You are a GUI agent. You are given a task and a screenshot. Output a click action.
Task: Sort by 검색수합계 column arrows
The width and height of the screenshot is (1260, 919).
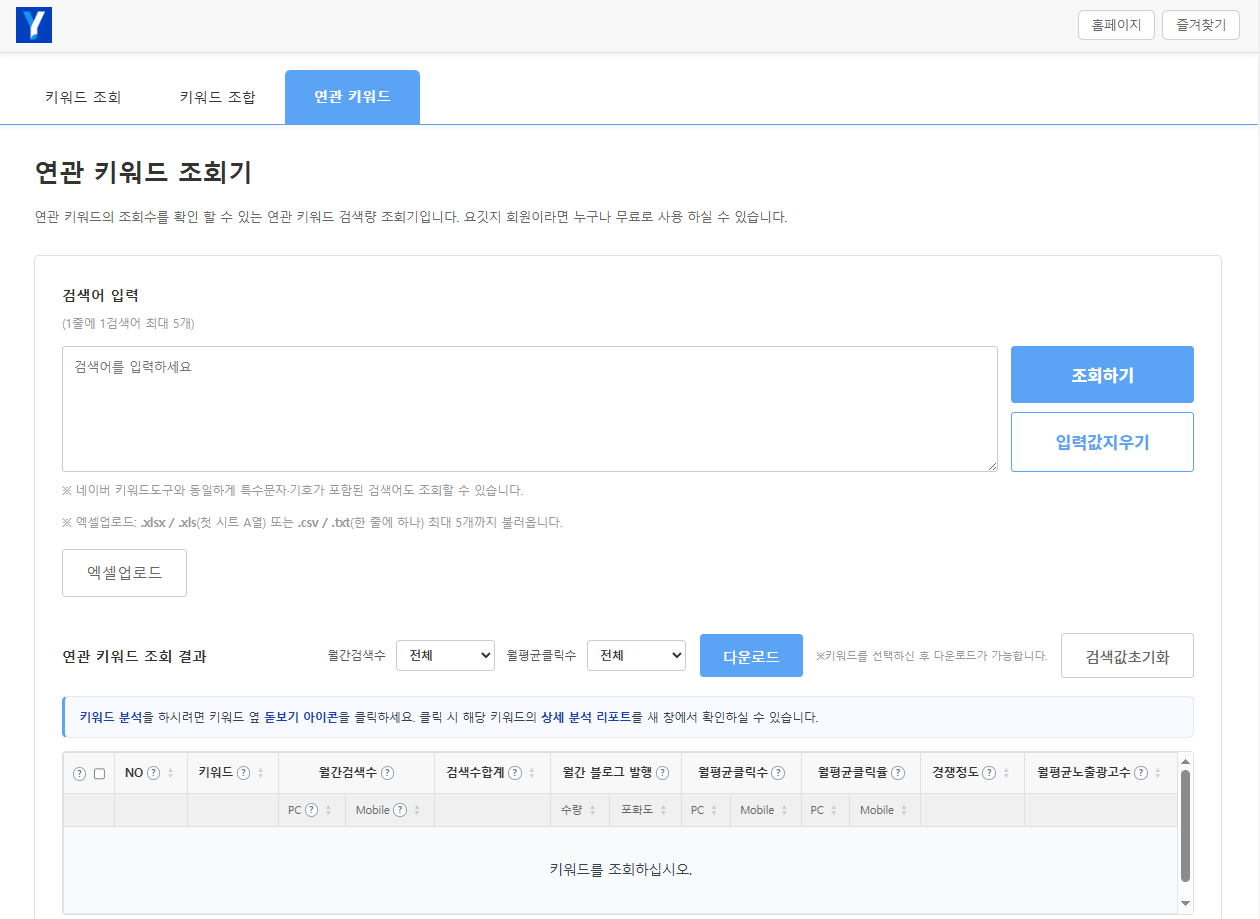(531, 773)
